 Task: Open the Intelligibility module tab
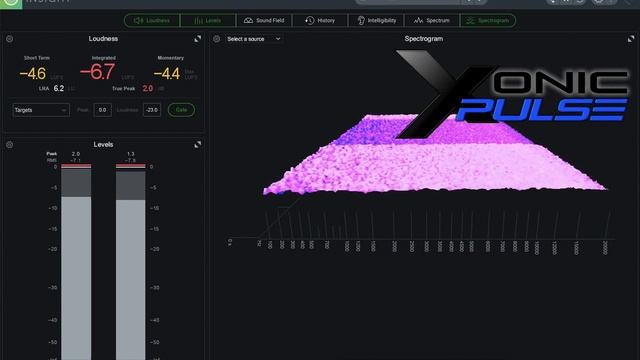click(x=376, y=20)
